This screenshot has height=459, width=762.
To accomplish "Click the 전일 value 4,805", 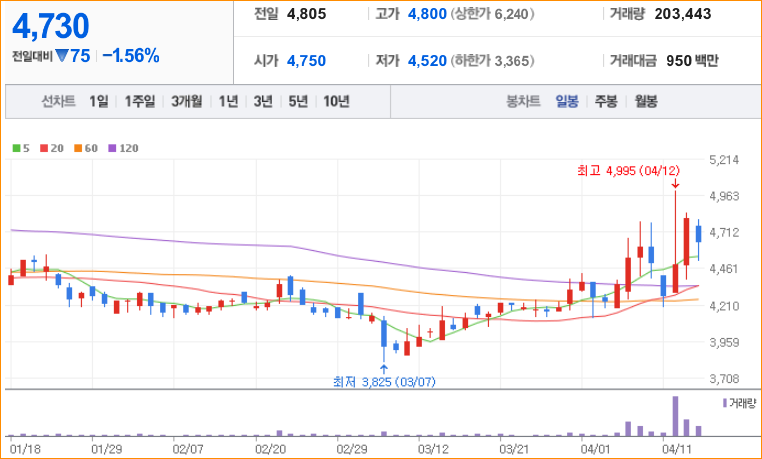I will point(306,14).
